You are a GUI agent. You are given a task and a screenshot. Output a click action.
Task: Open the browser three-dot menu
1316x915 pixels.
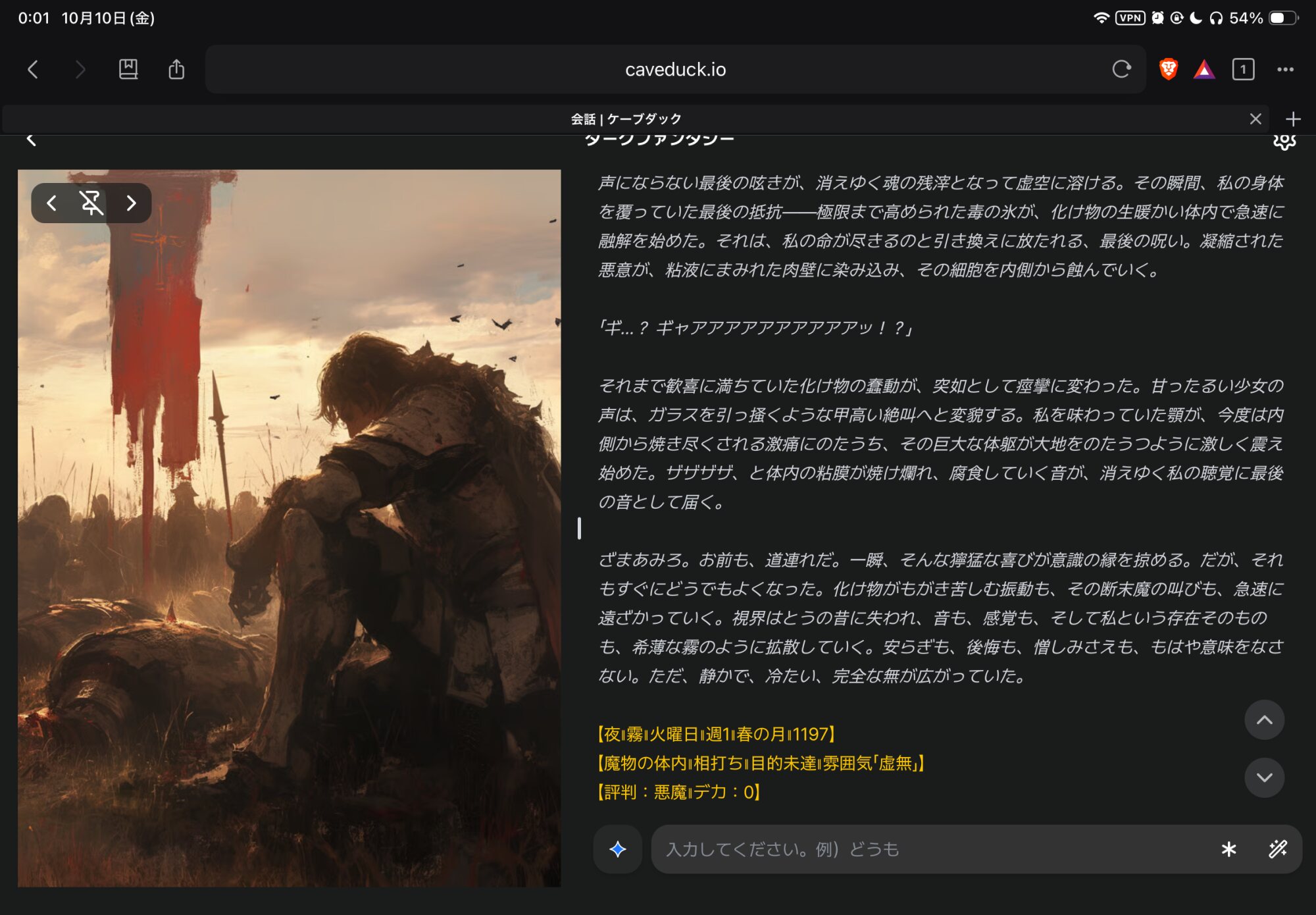(1285, 69)
